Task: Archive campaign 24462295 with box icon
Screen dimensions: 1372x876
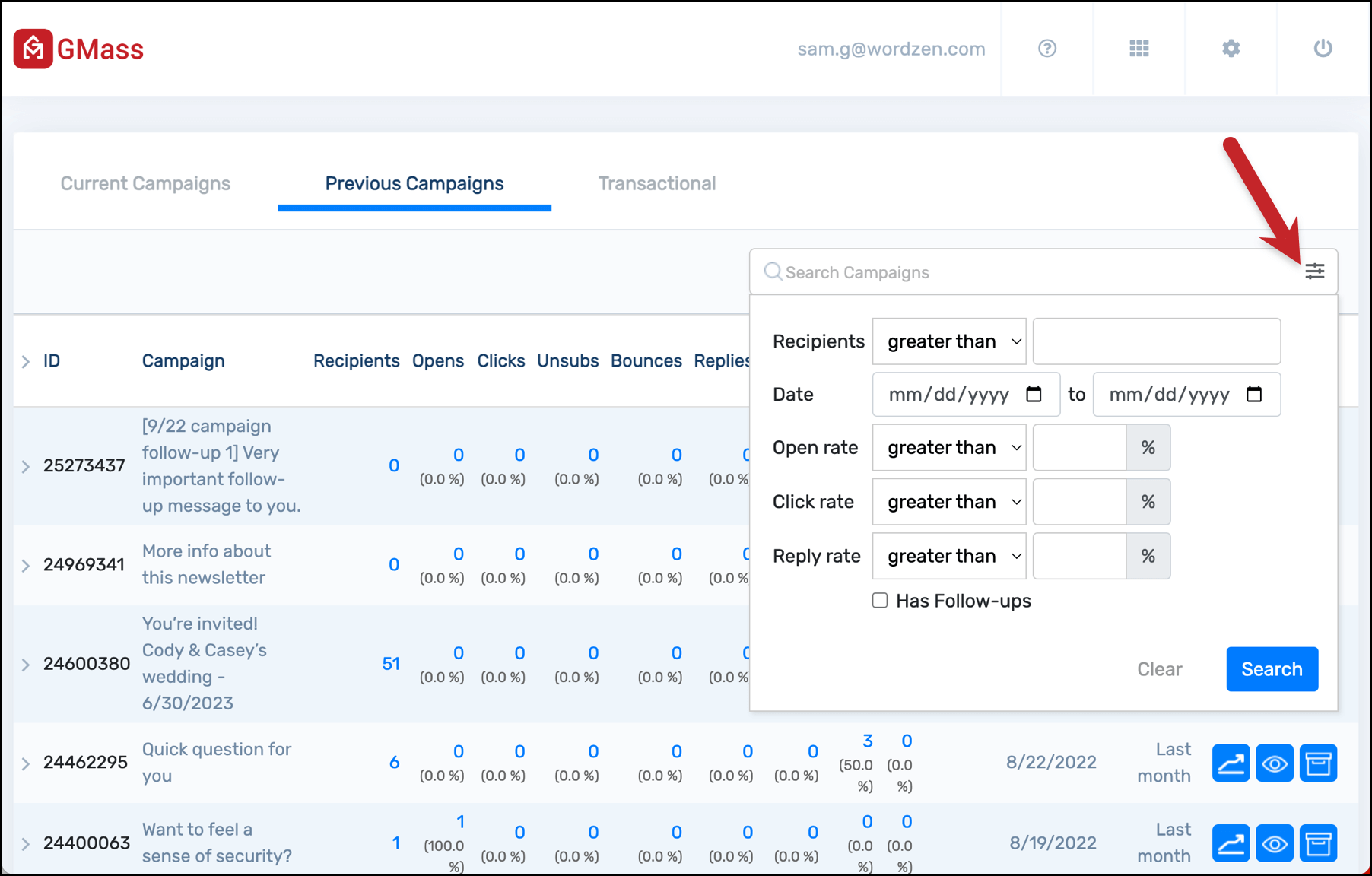Action: [x=1318, y=763]
